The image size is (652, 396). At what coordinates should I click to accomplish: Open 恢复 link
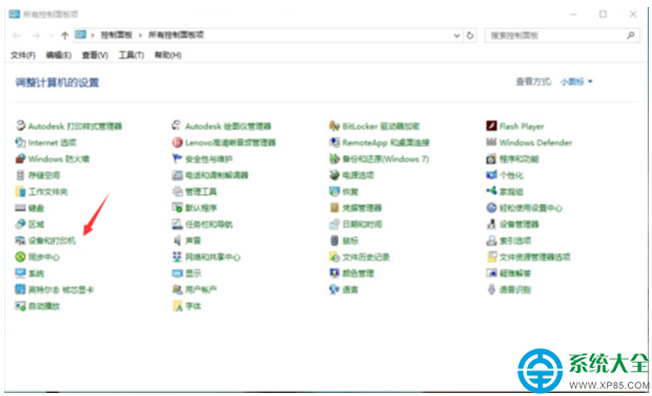(350, 191)
